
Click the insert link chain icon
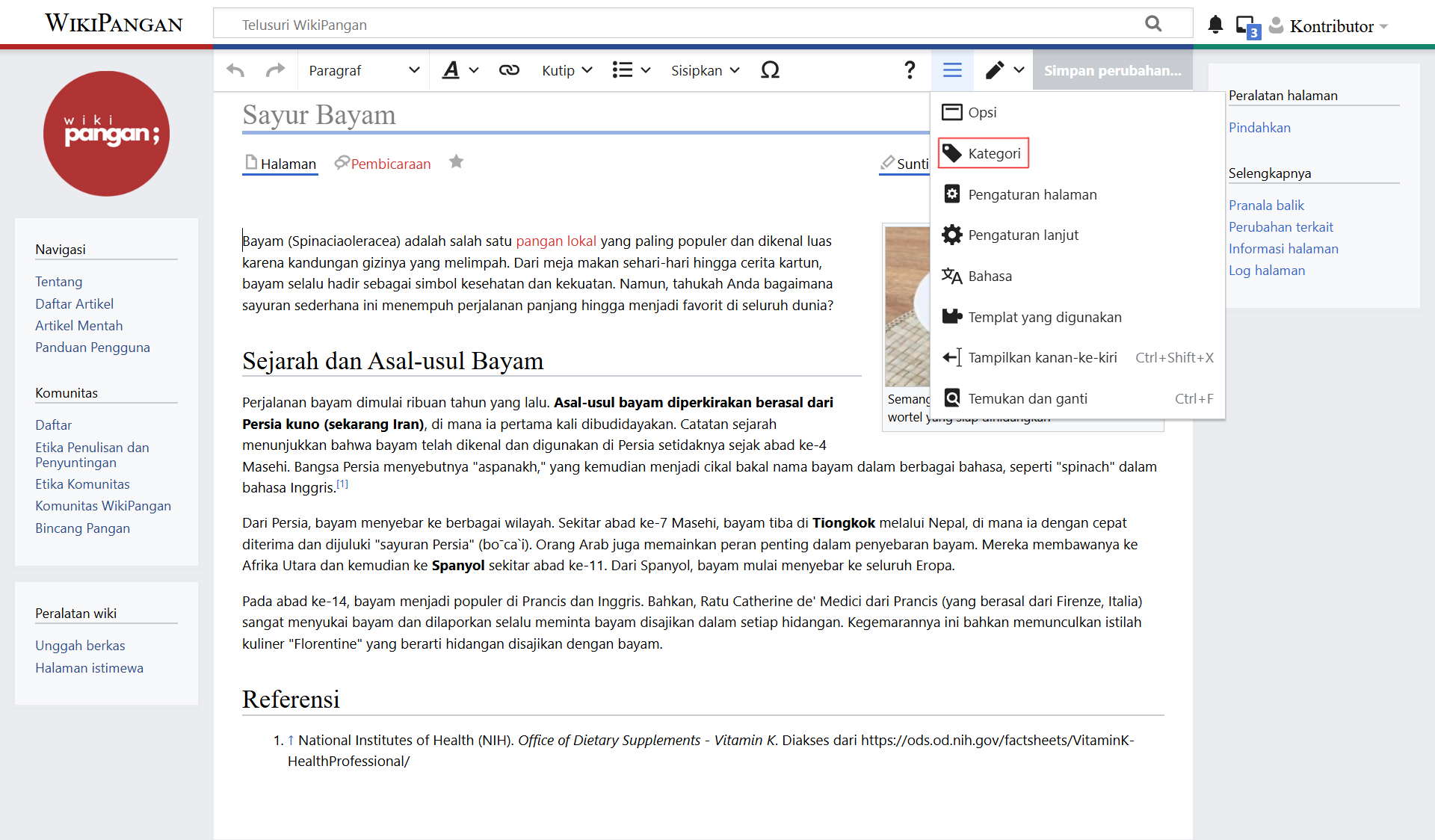509,70
